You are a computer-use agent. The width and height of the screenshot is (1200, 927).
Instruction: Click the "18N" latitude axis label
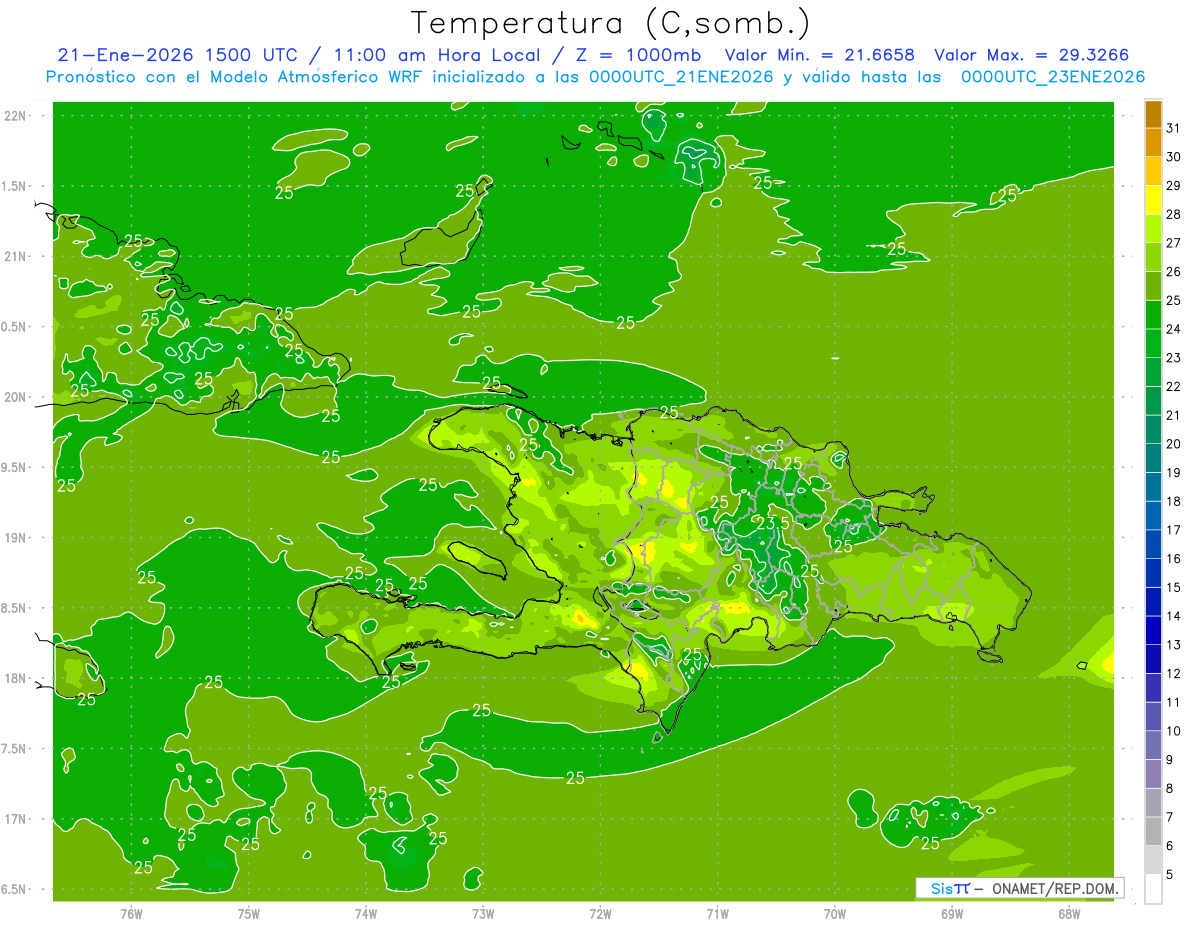pyautogui.click(x=16, y=678)
